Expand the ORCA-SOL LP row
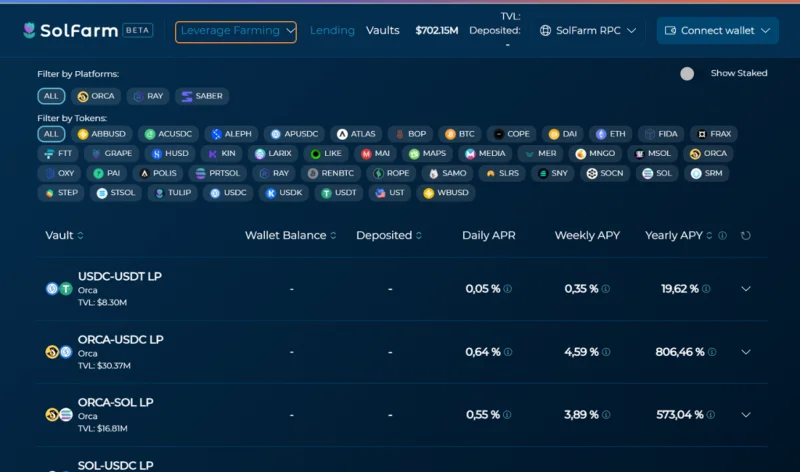Image resolution: width=800 pixels, height=472 pixels. click(746, 415)
